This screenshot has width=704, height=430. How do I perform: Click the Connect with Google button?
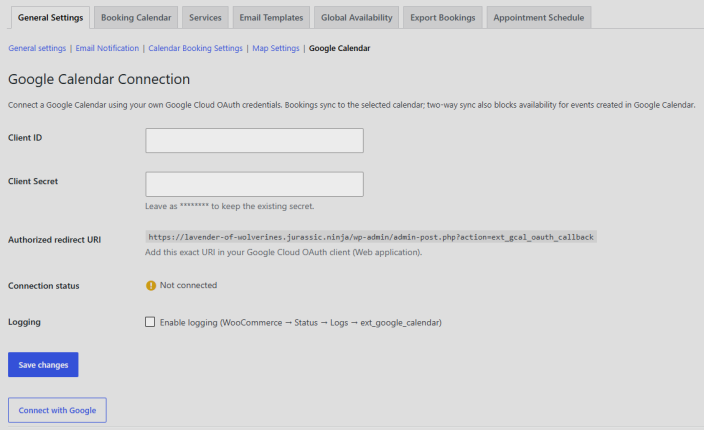coord(57,410)
